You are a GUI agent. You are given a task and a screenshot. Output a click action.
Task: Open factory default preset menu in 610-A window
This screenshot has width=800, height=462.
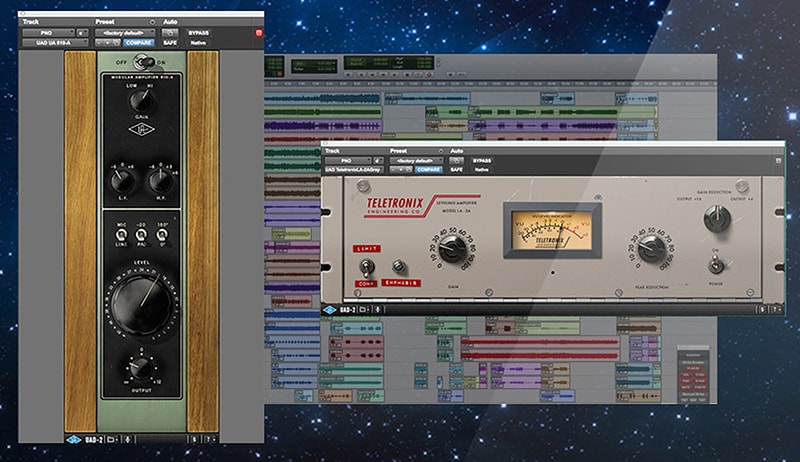125,33
